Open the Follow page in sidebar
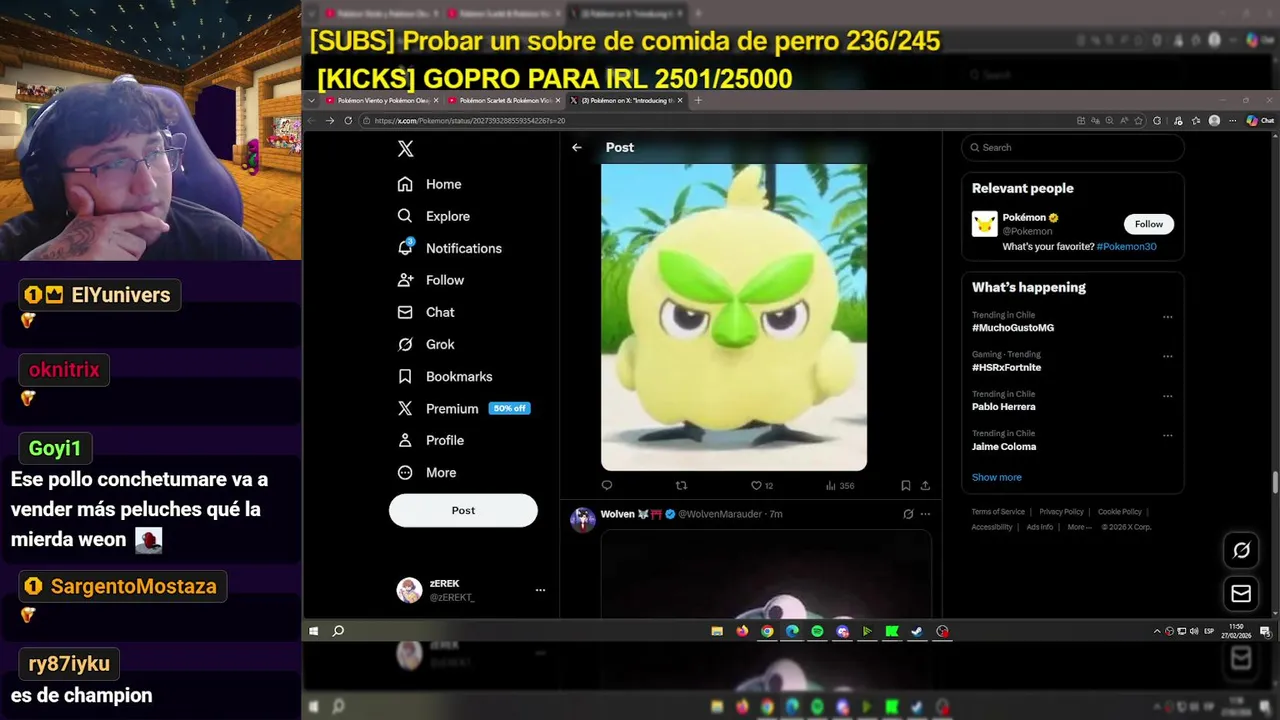The image size is (1280, 720). coord(431,280)
